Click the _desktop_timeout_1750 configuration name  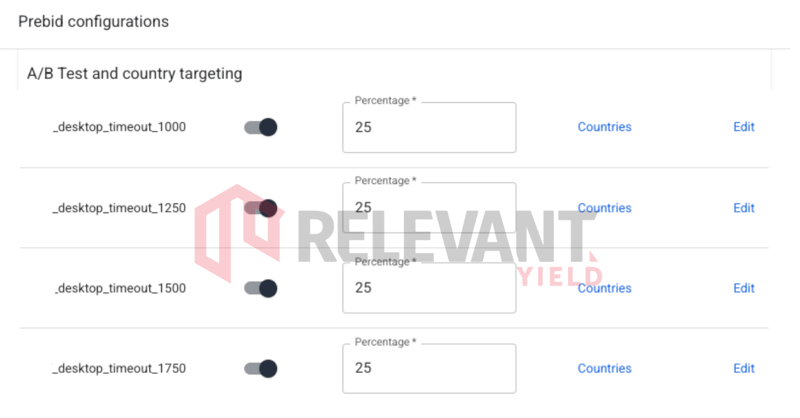119,368
